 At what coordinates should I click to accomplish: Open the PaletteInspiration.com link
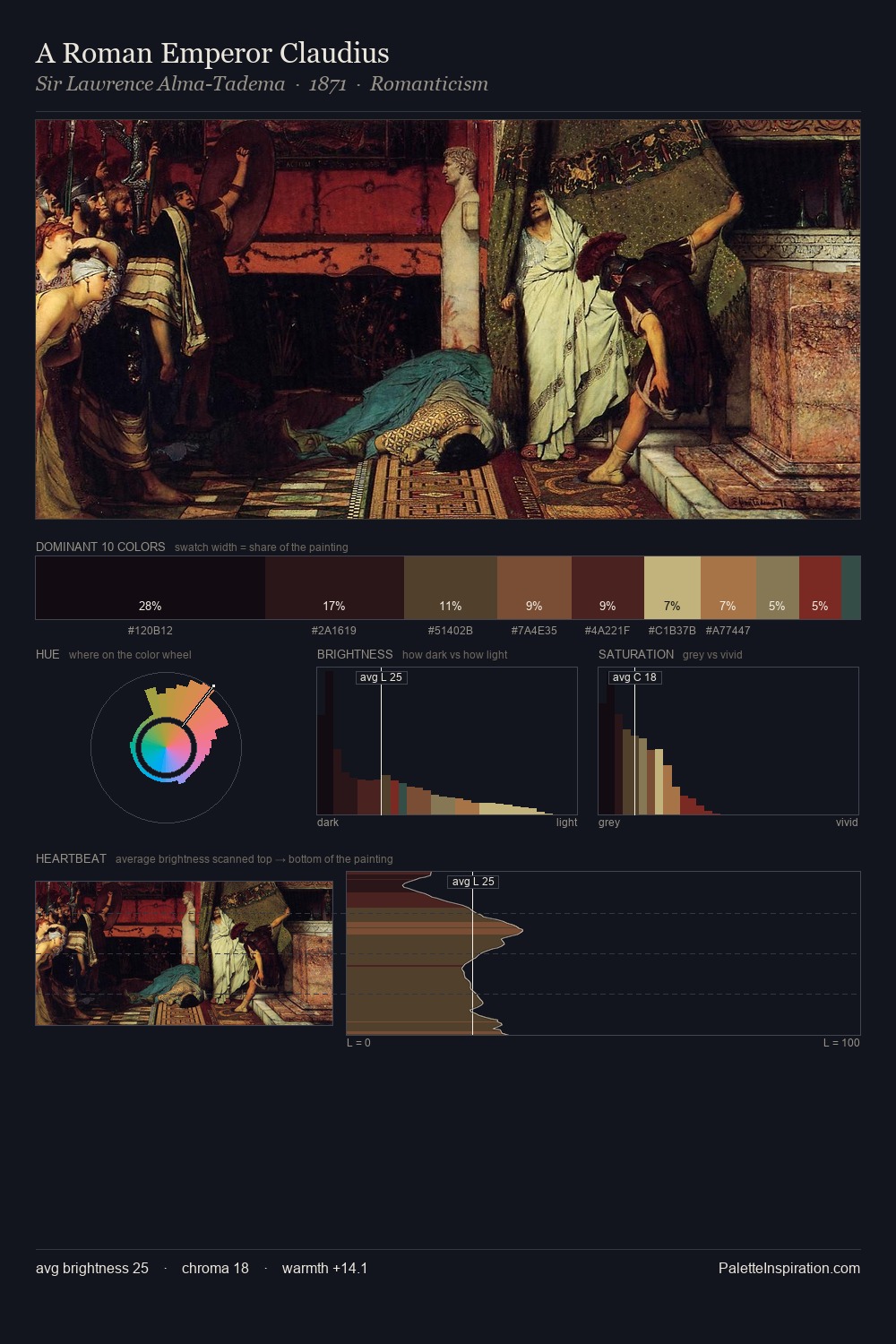click(x=789, y=1269)
